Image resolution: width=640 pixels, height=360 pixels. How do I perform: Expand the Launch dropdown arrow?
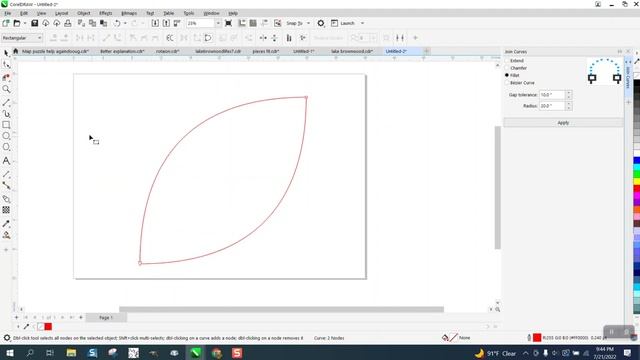(x=362, y=23)
